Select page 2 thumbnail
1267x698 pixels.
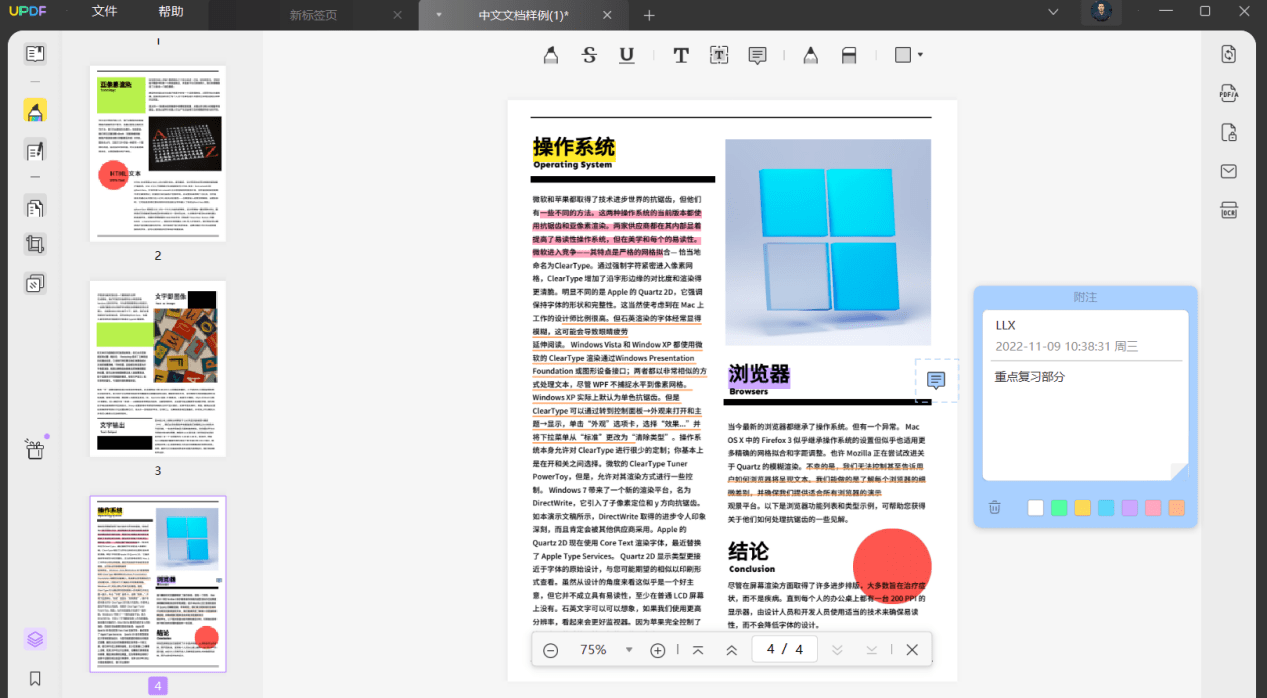click(158, 153)
